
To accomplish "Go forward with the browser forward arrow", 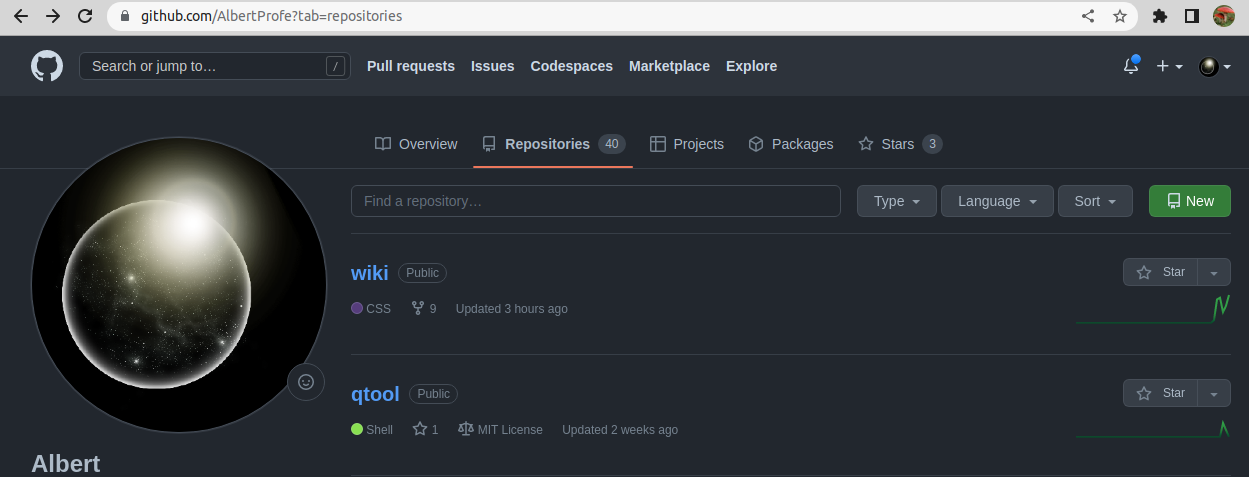I will pyautogui.click(x=53, y=16).
